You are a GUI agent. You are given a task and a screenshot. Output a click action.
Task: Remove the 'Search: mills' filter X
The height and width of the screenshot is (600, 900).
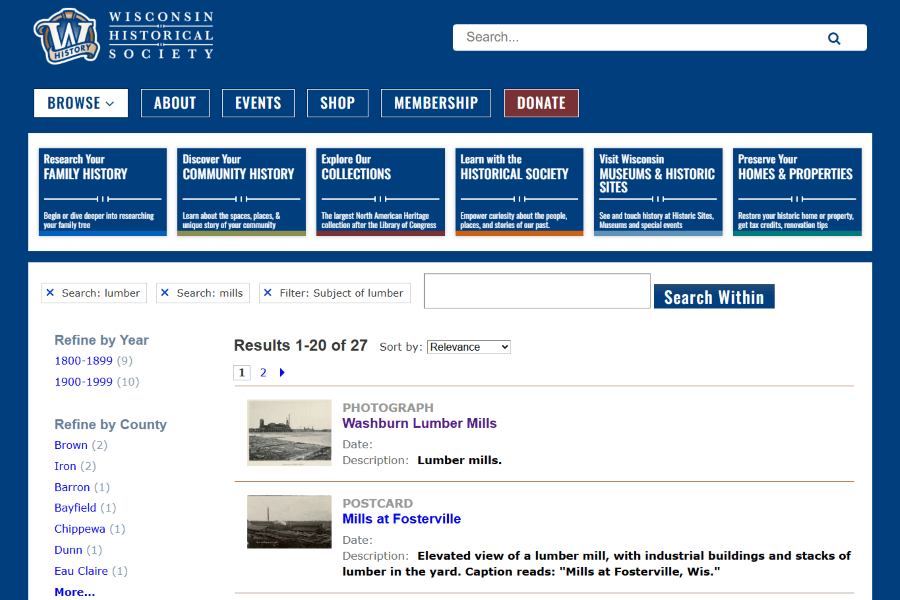[165, 293]
